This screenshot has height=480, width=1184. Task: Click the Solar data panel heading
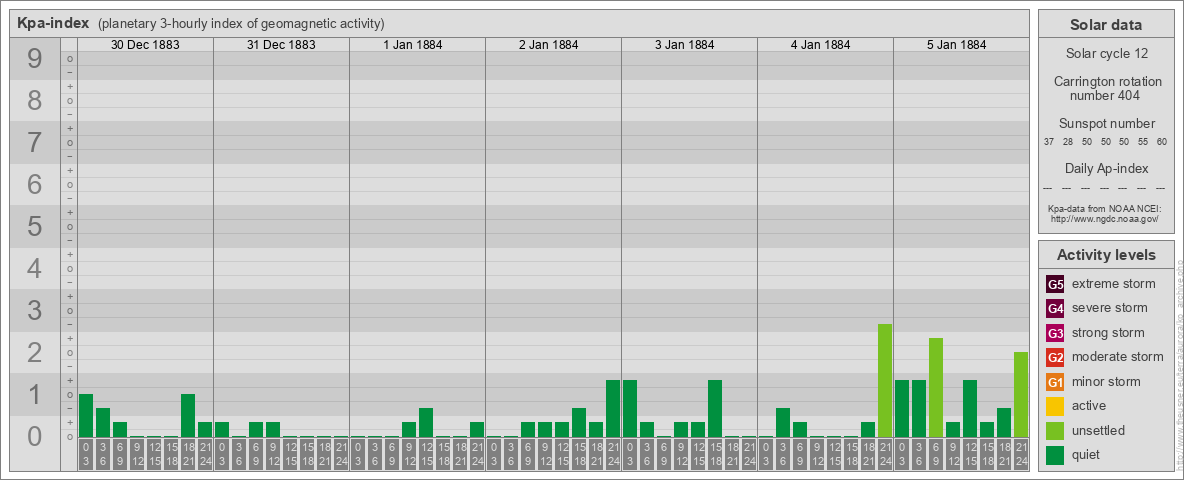pyautogui.click(x=1106, y=25)
